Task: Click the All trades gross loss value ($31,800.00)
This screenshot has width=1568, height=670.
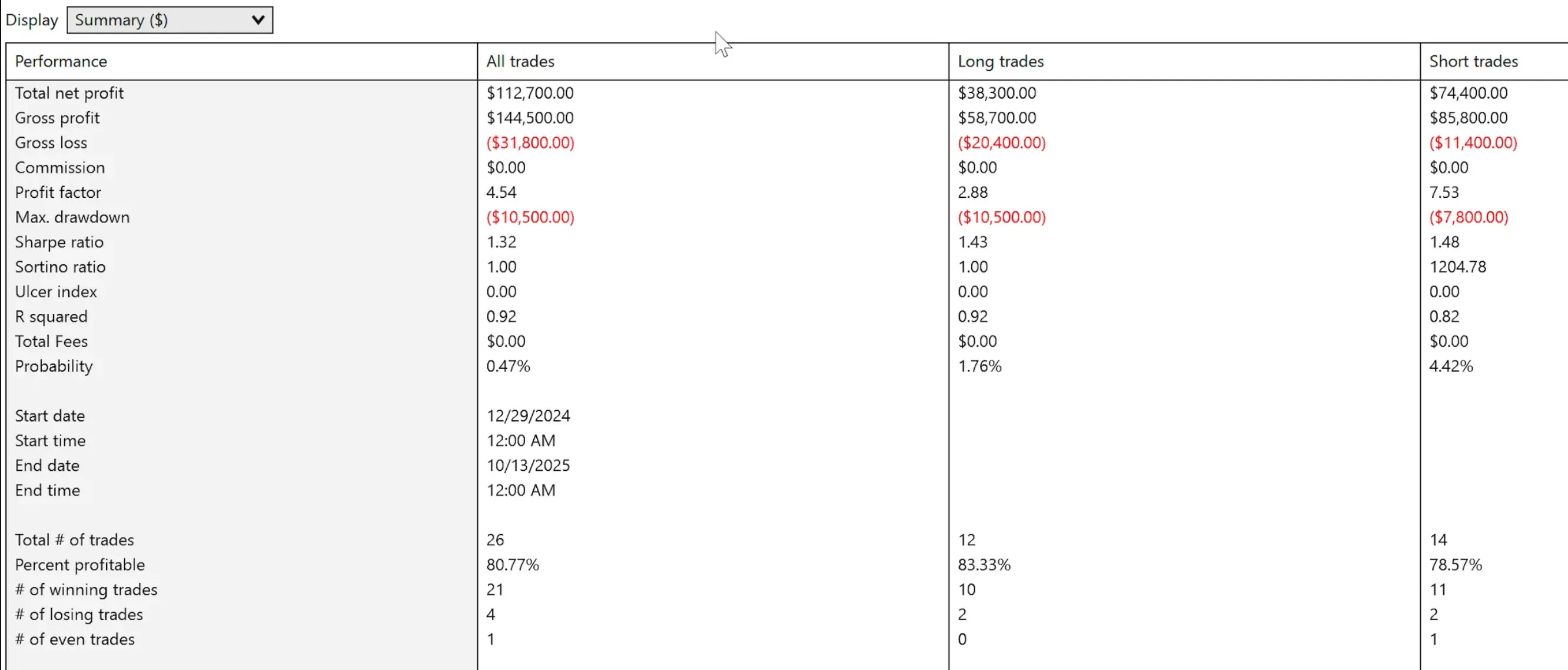Action: pos(530,142)
